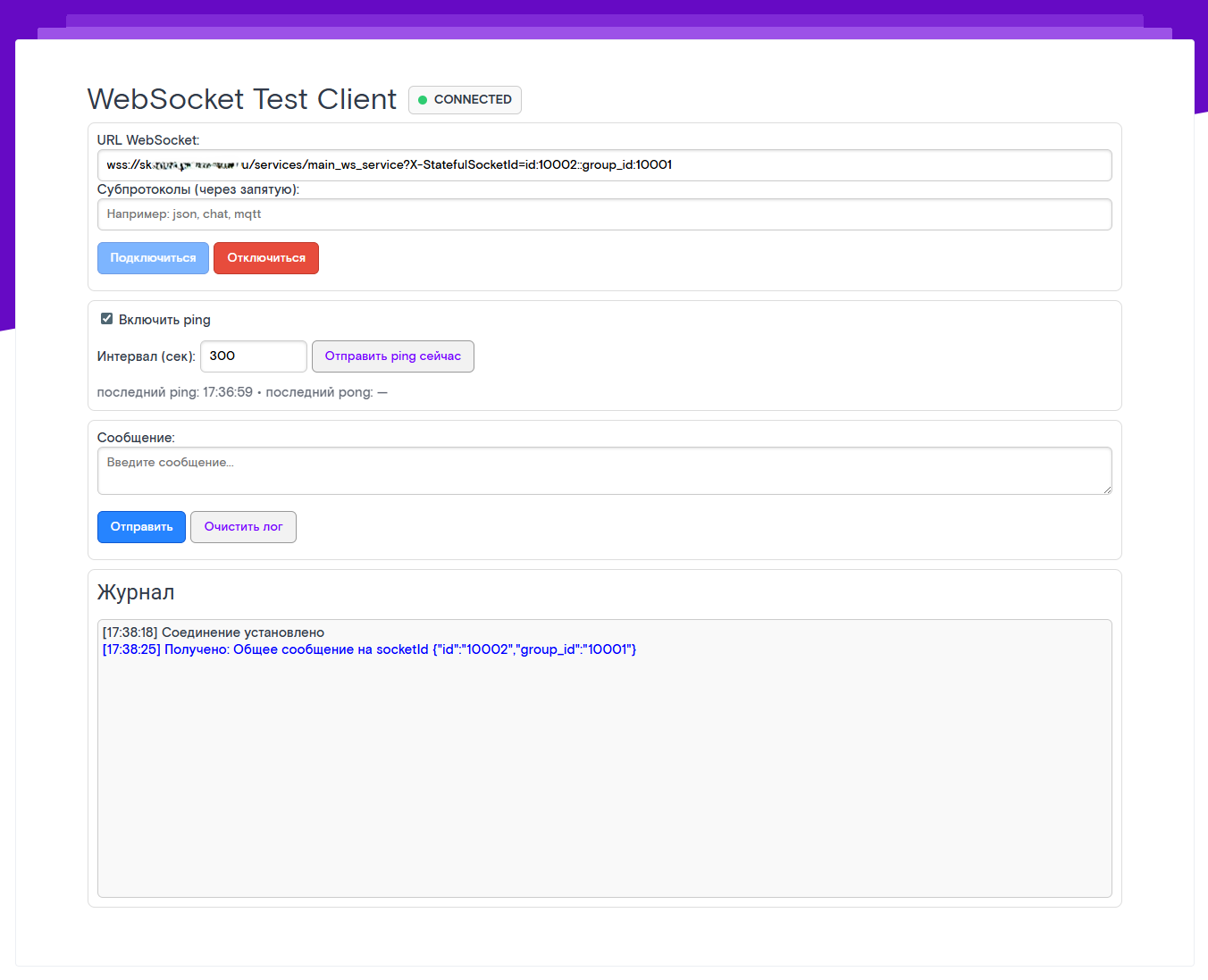Image resolution: width=1208 pixels, height=980 pixels.
Task: Click the последний ping timestamp text
Action: [x=175, y=392]
